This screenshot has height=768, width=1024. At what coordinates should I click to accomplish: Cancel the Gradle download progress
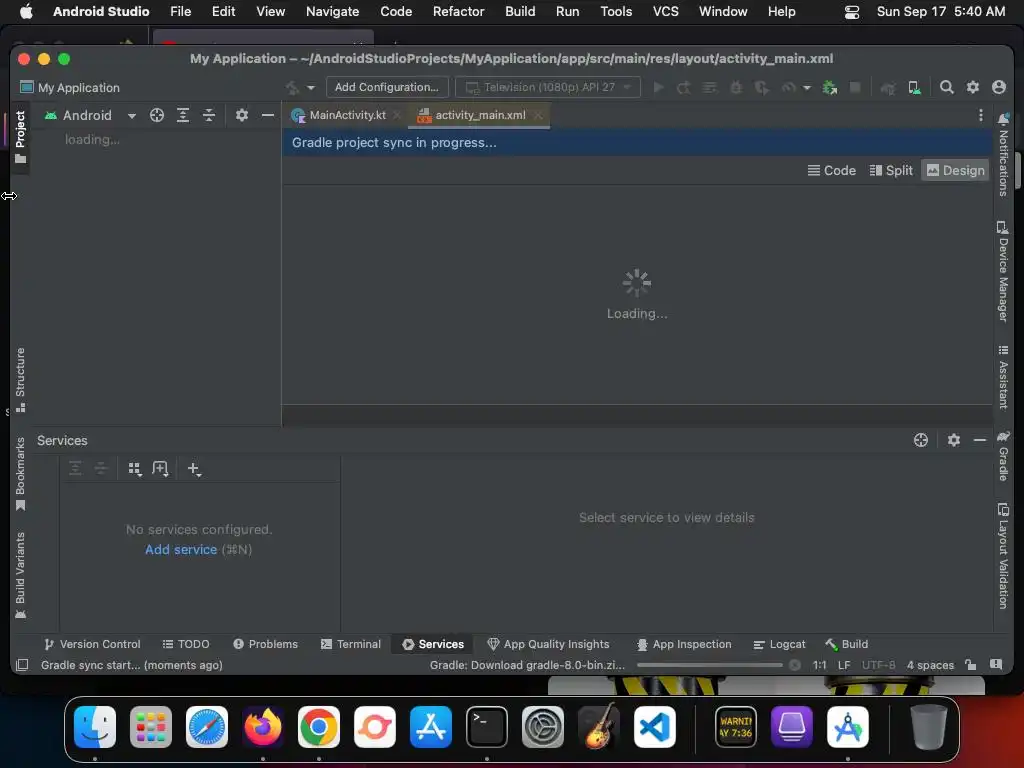(x=795, y=665)
